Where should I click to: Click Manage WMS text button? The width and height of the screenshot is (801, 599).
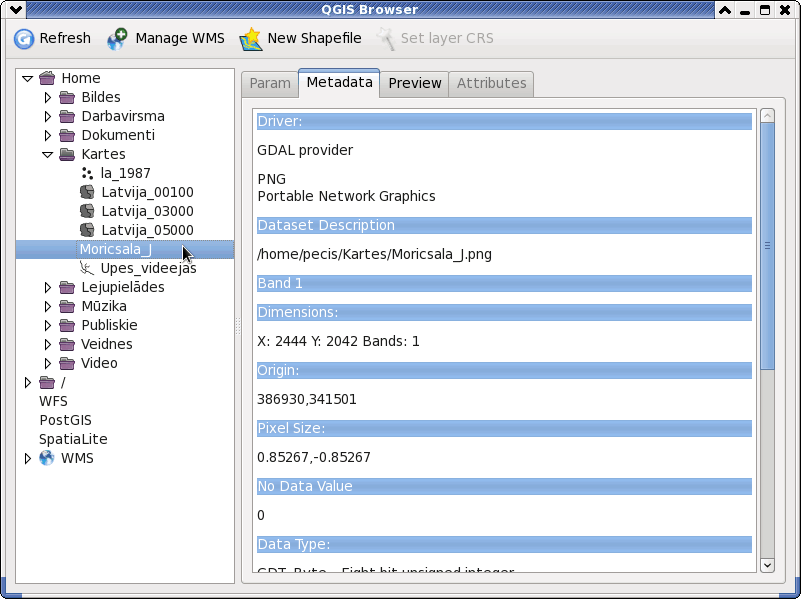(x=180, y=38)
